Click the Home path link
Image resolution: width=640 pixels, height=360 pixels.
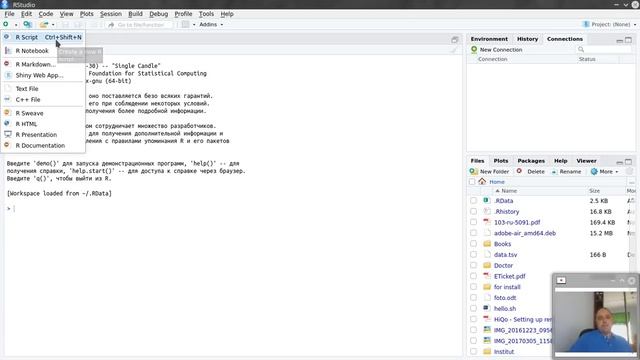[497, 182]
